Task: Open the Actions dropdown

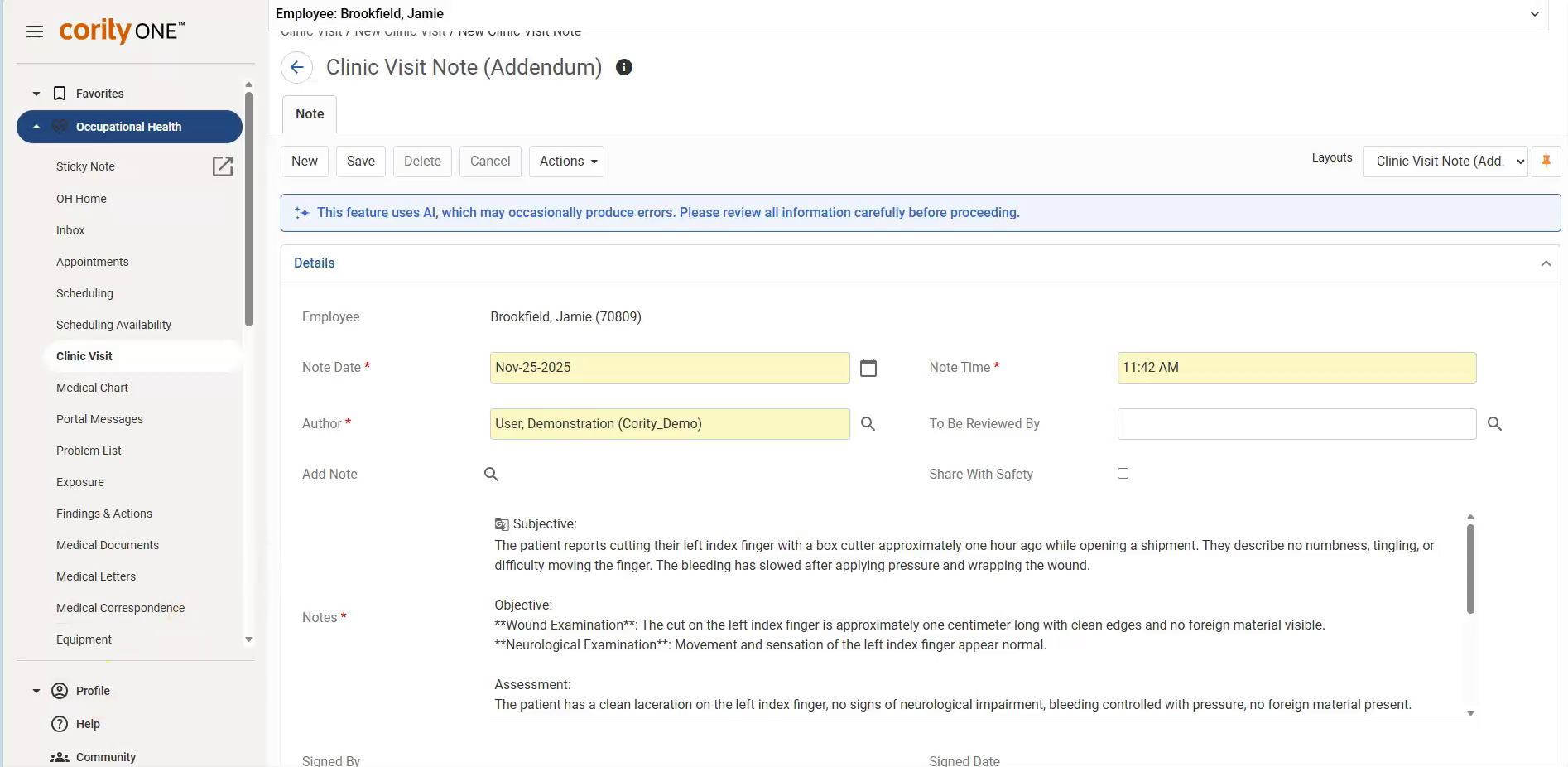Action: point(566,162)
